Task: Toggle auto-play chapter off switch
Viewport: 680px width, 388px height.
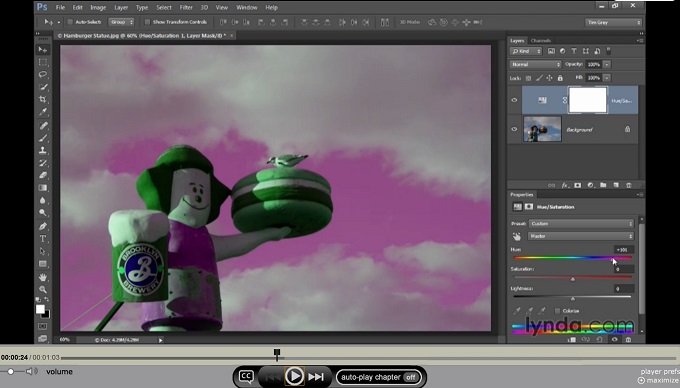Action: [410, 377]
